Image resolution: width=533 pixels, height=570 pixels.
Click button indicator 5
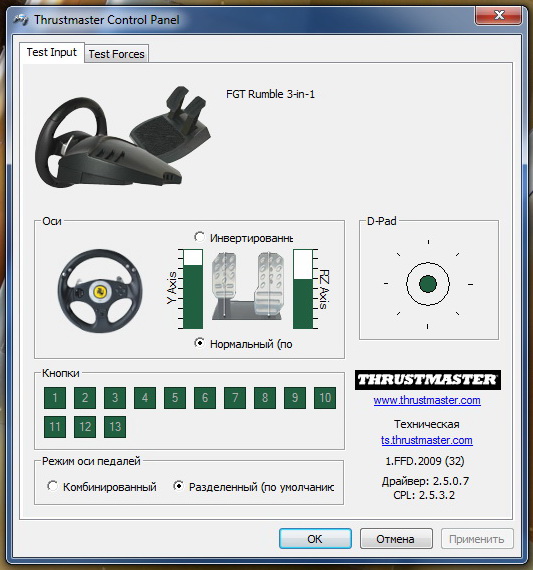pyautogui.click(x=175, y=398)
